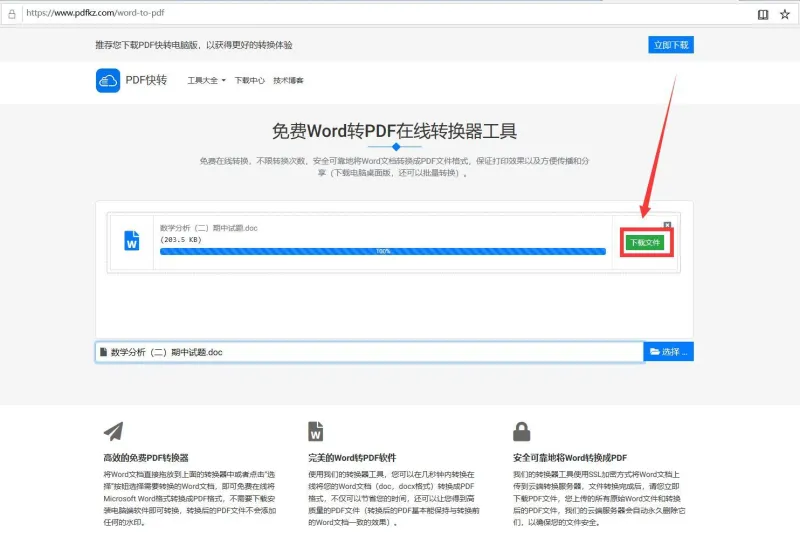Click the (203.5 KB) file size text
Screen dimensions: 800x539
(x=181, y=239)
